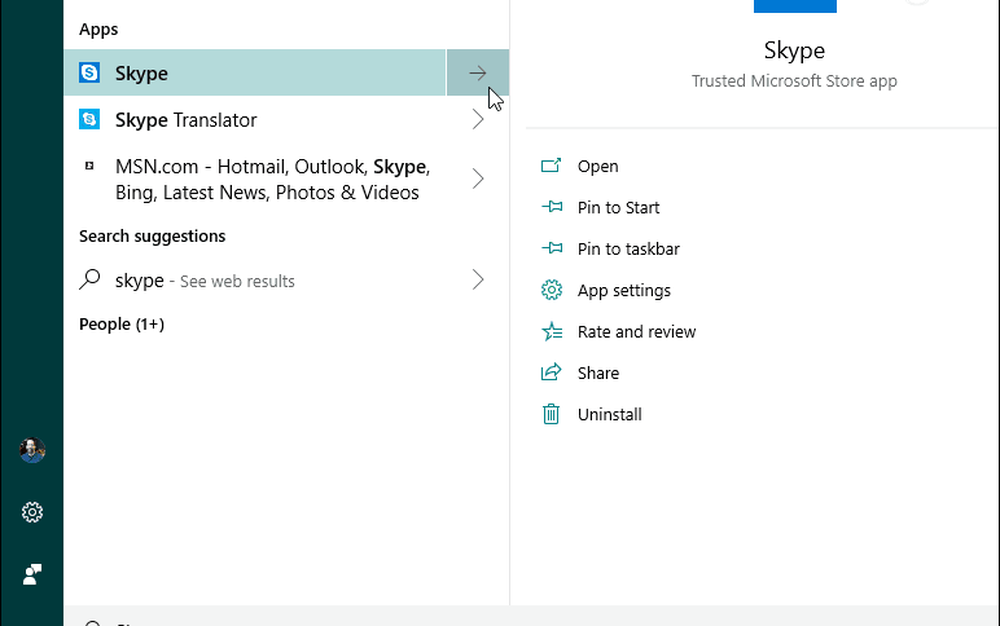This screenshot has width=1000, height=626.
Task: Click the gear icon for App settings
Action: (551, 290)
